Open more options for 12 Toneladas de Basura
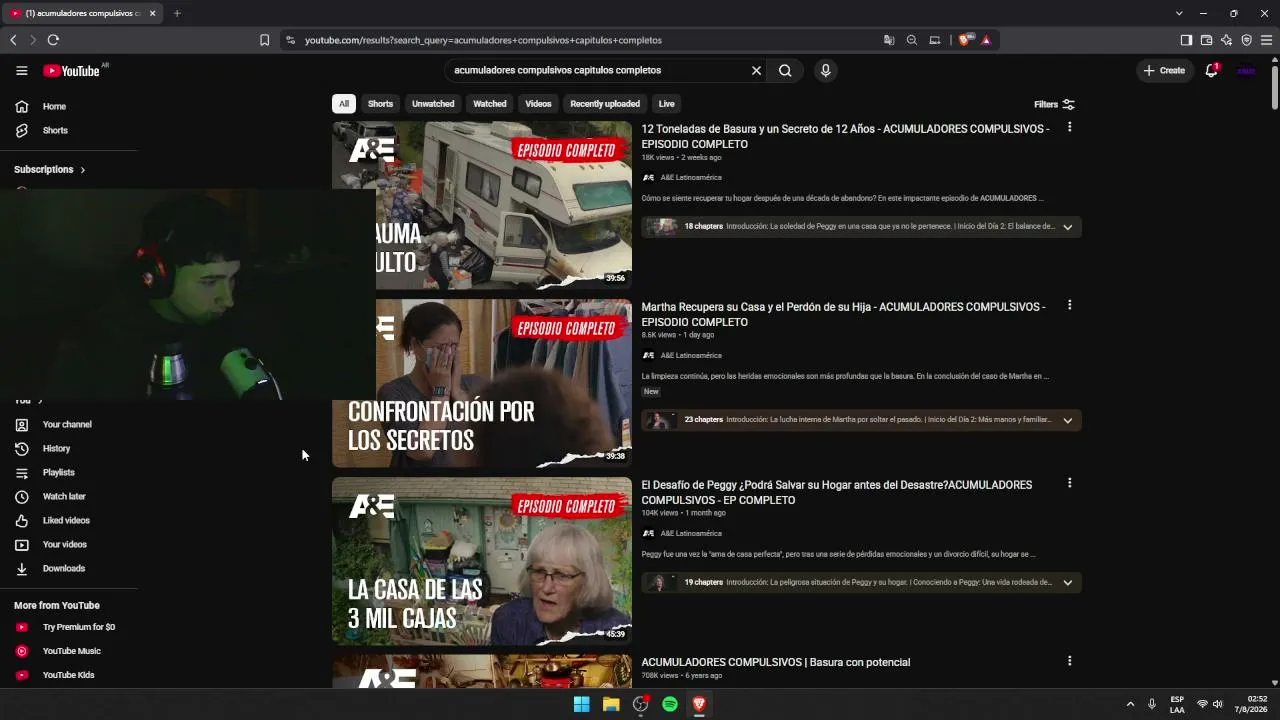The height and width of the screenshot is (720, 1280). (x=1069, y=127)
